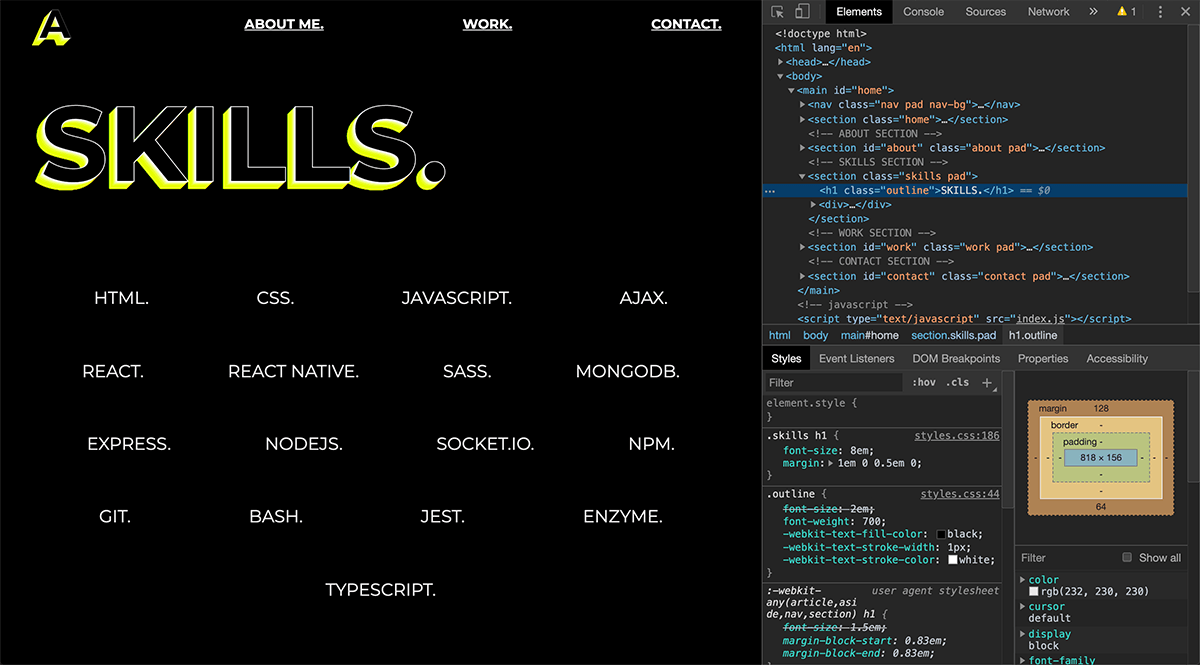The image size is (1200, 665).
Task: Expand the nav class="nav pad nav-bg" node
Action: (803, 104)
